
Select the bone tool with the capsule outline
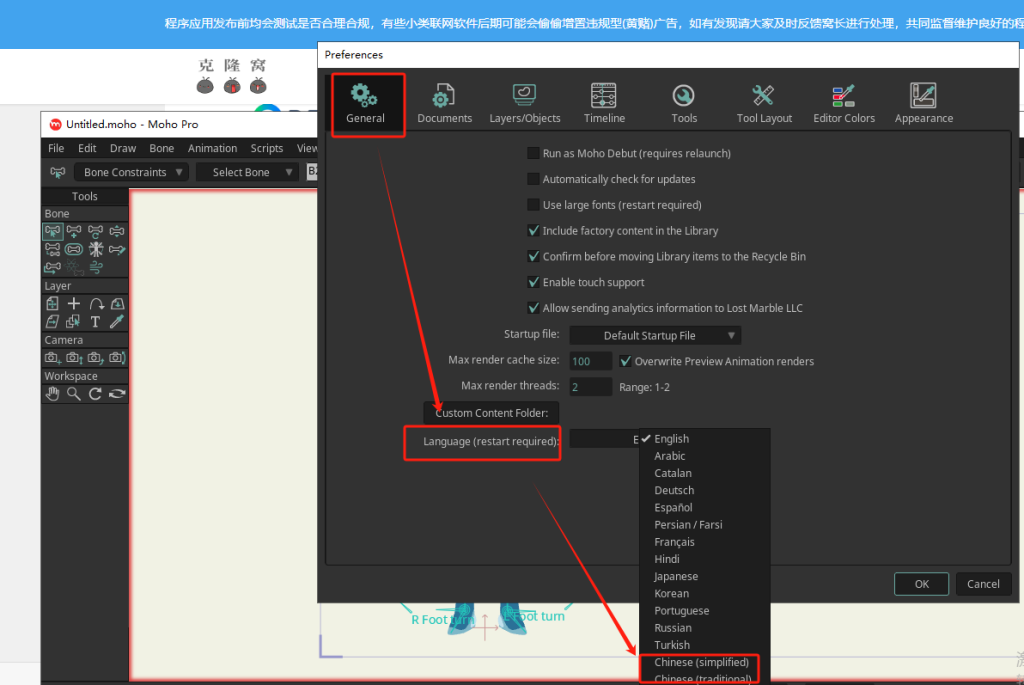(74, 249)
